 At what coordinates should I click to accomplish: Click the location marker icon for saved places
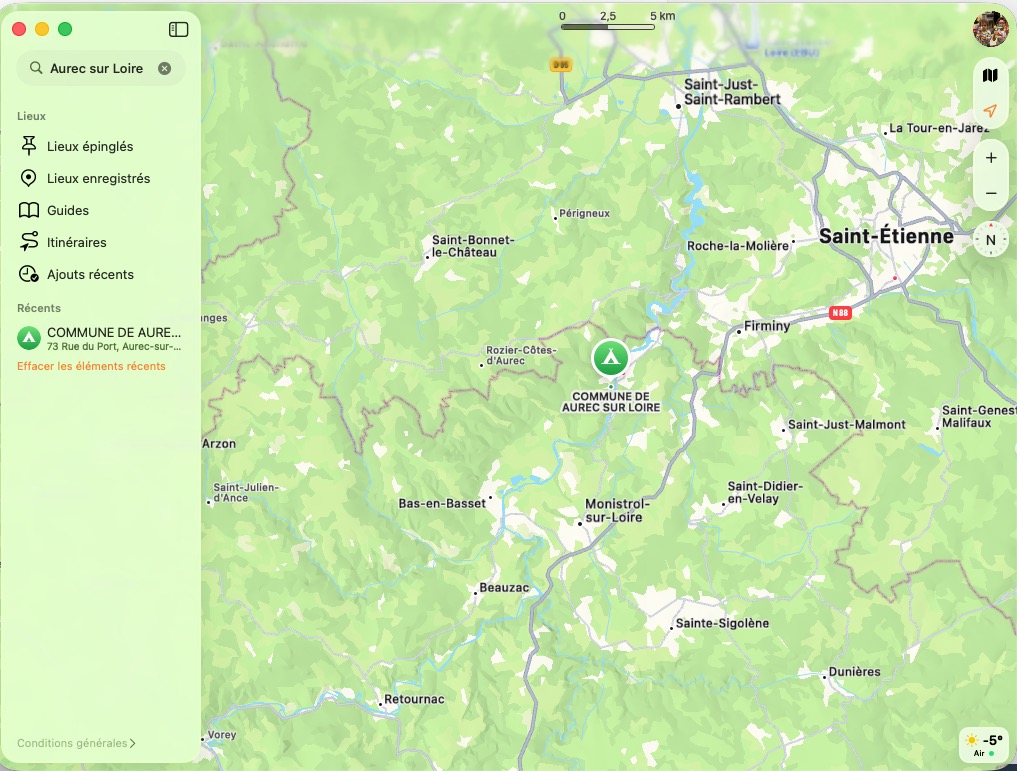click(29, 178)
